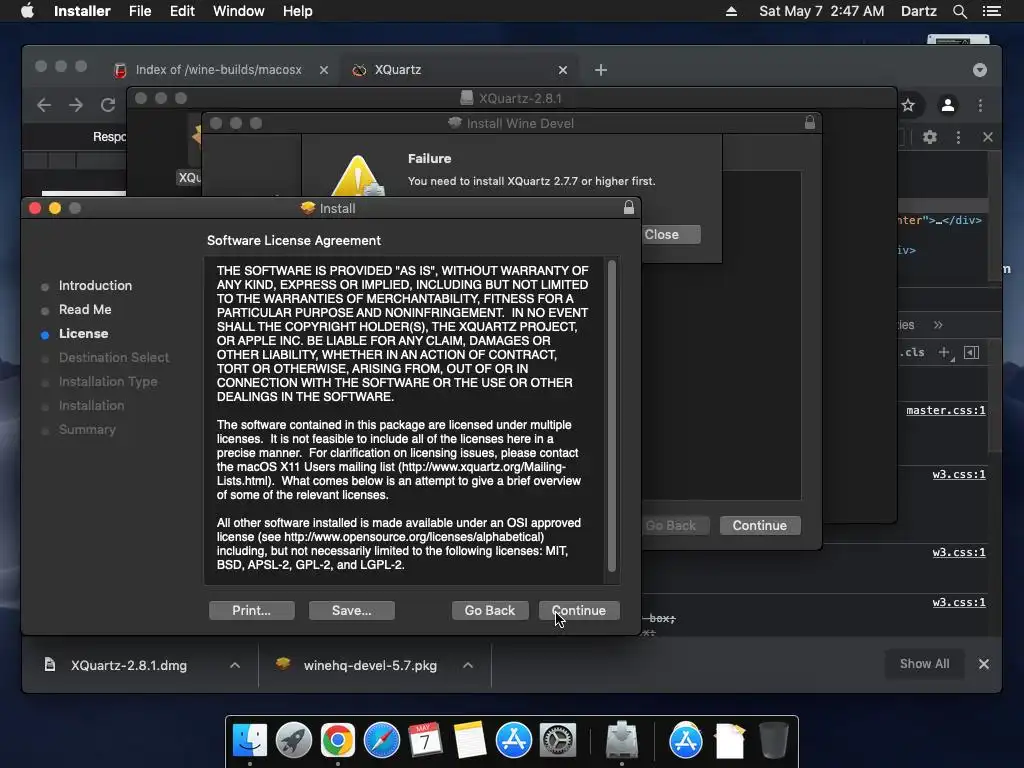Open Launchpad rocket icon in dock
Image resolution: width=1024 pixels, height=768 pixels.
[x=294, y=740]
